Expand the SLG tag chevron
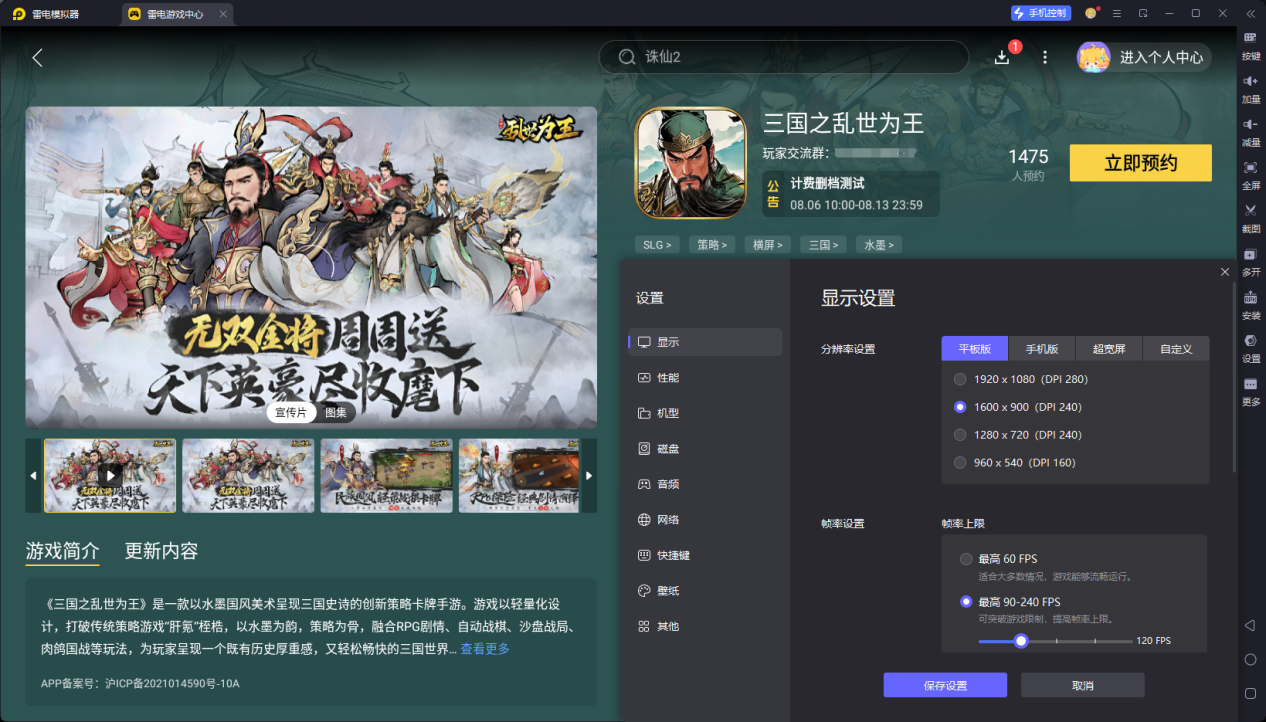 [670, 244]
